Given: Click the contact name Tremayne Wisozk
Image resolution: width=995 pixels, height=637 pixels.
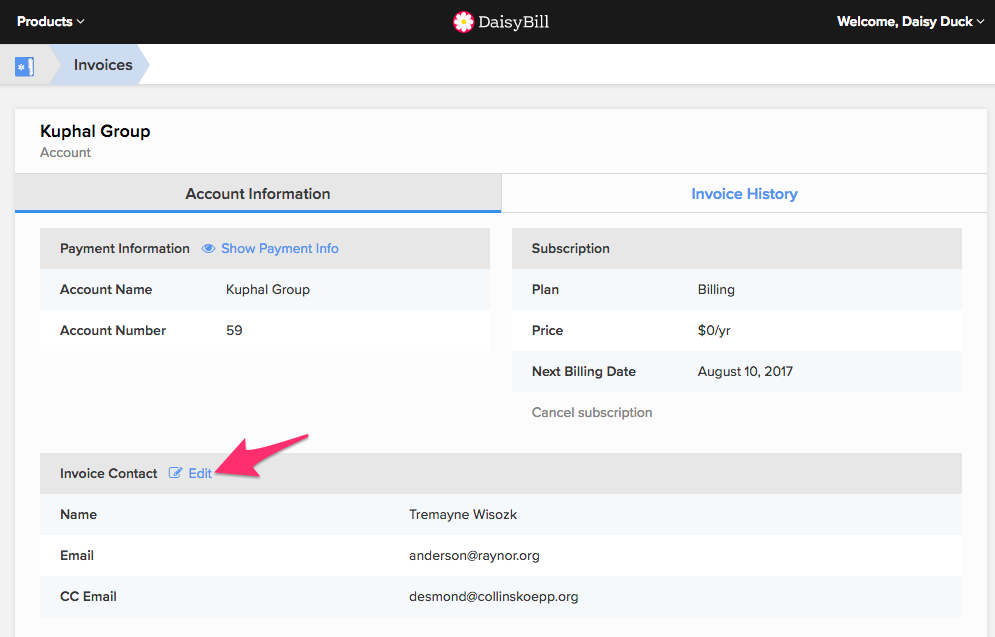Looking at the screenshot, I should [463, 515].
